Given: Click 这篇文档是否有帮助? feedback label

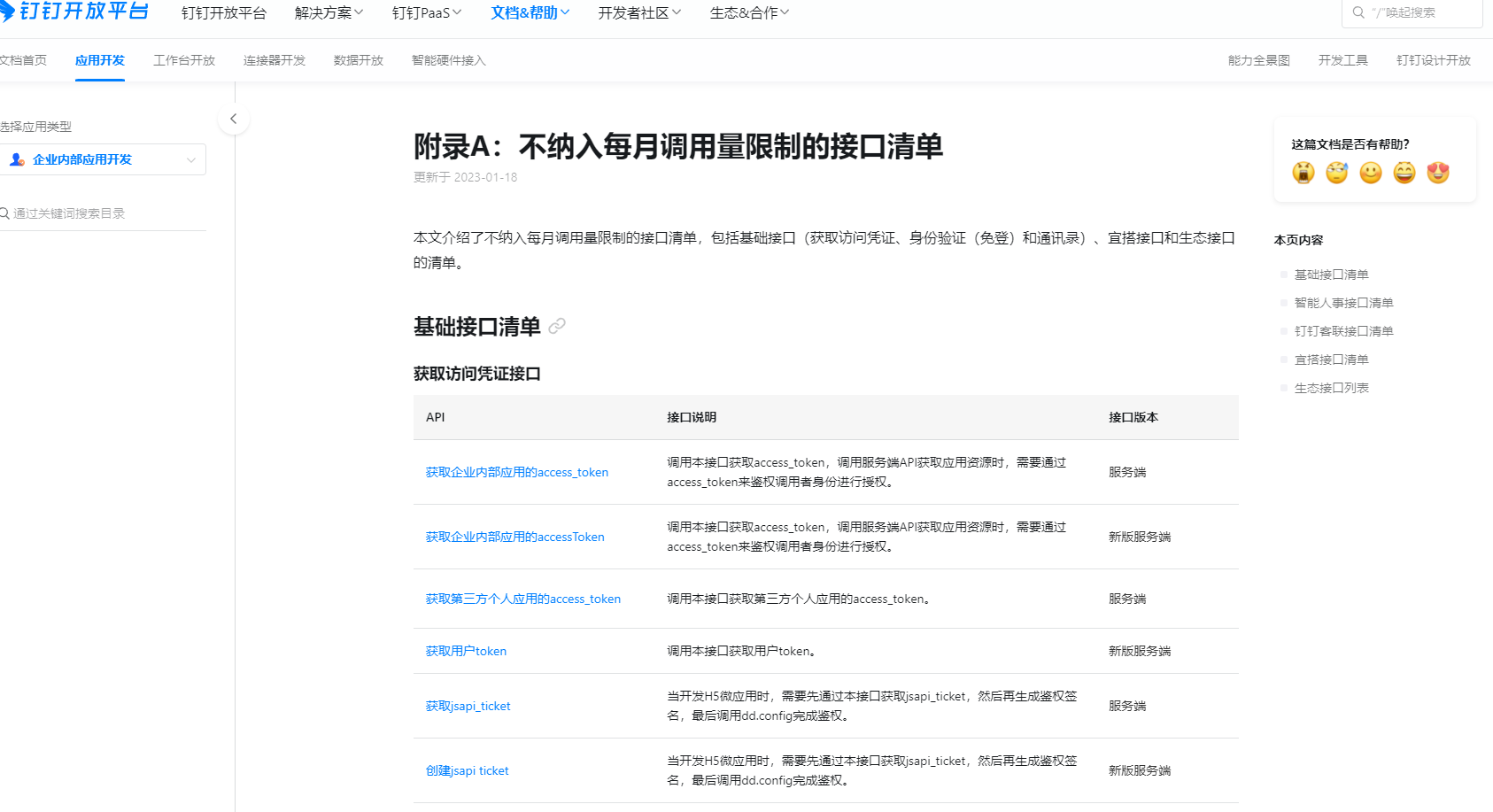Looking at the screenshot, I should 1350,144.
